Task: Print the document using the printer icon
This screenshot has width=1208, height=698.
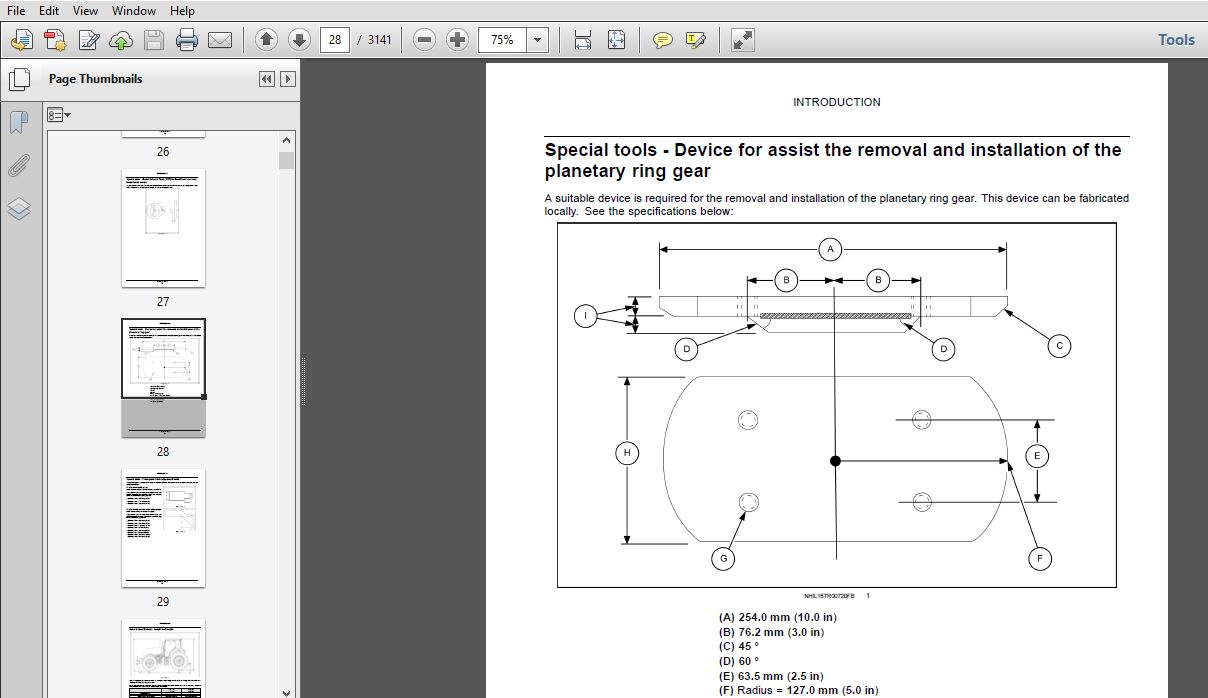Action: click(187, 40)
